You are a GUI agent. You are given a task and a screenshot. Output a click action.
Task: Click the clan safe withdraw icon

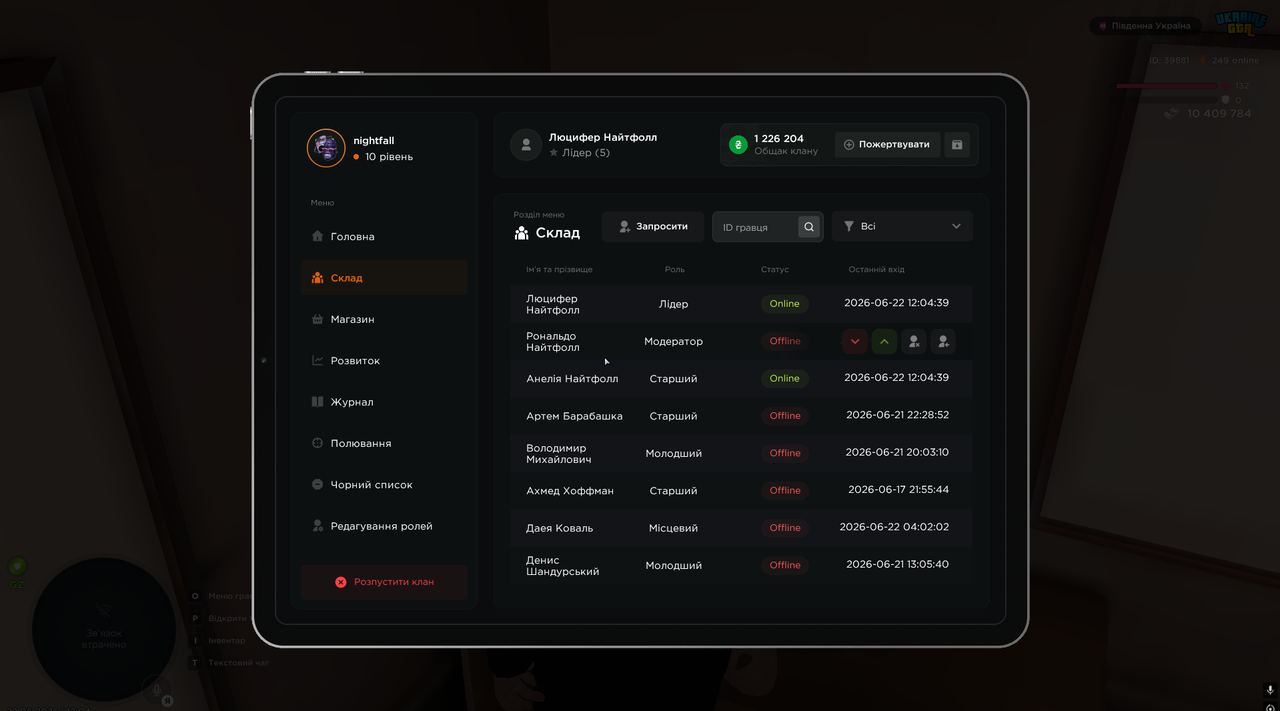click(957, 145)
